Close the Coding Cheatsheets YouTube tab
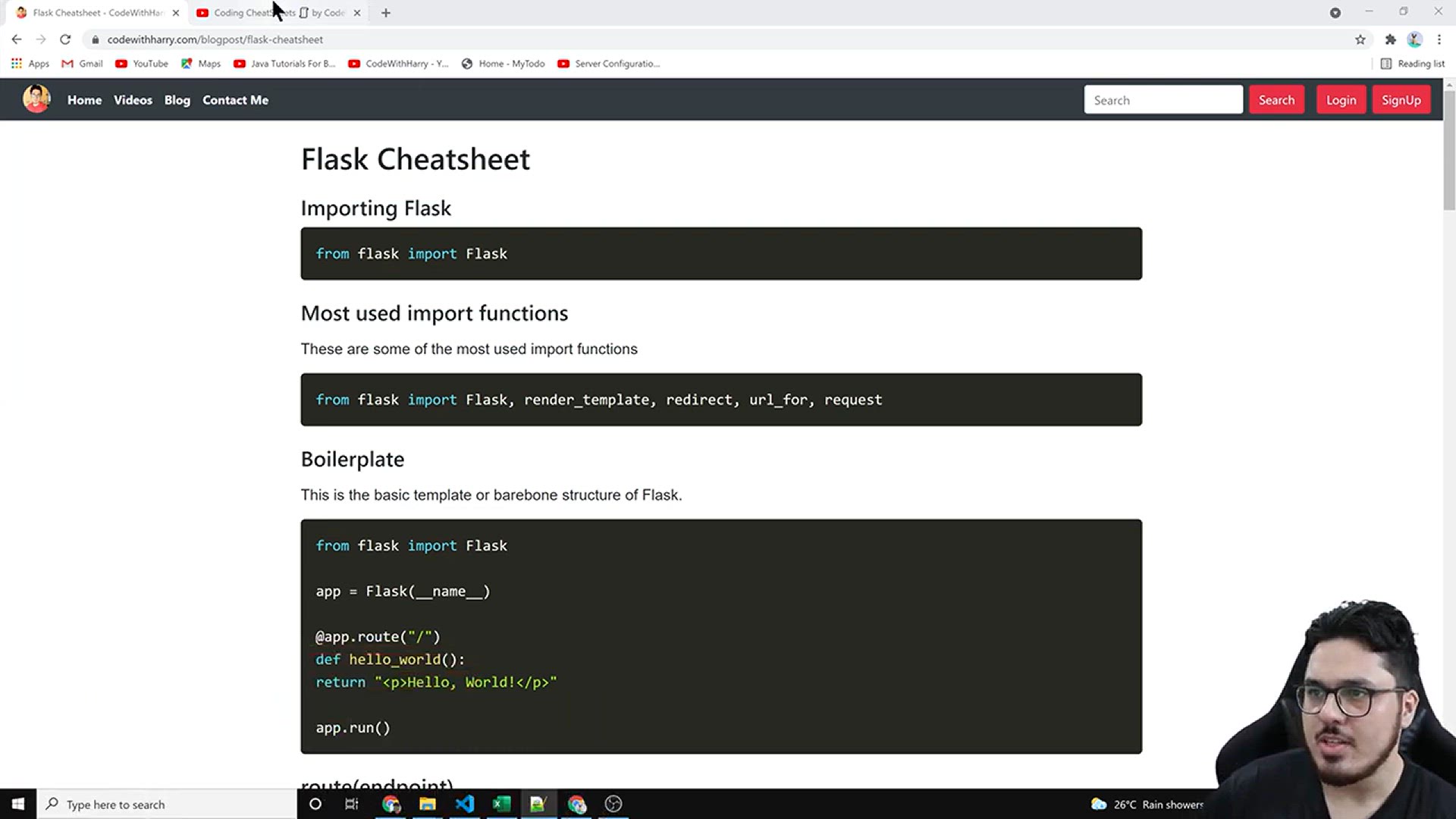The width and height of the screenshot is (1456, 819). 357,13
